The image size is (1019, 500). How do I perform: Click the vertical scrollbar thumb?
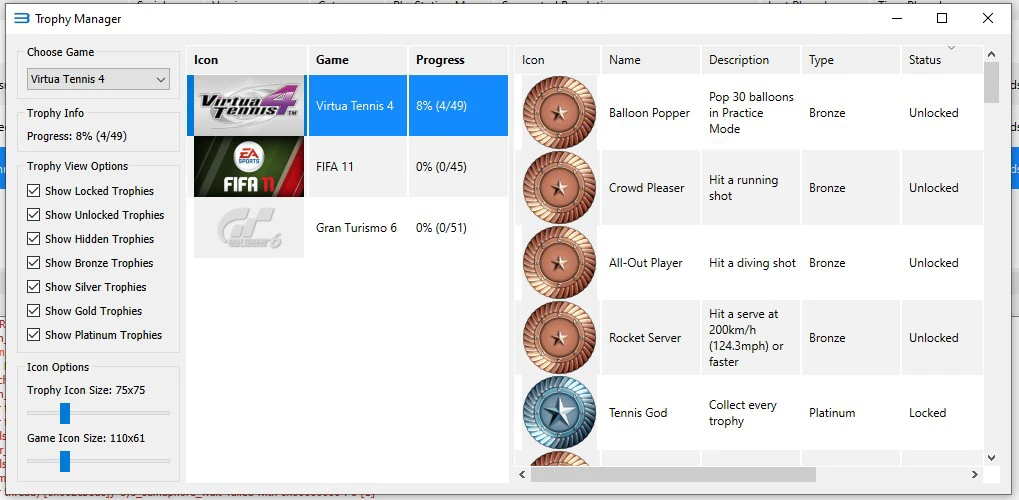pyautogui.click(x=991, y=83)
